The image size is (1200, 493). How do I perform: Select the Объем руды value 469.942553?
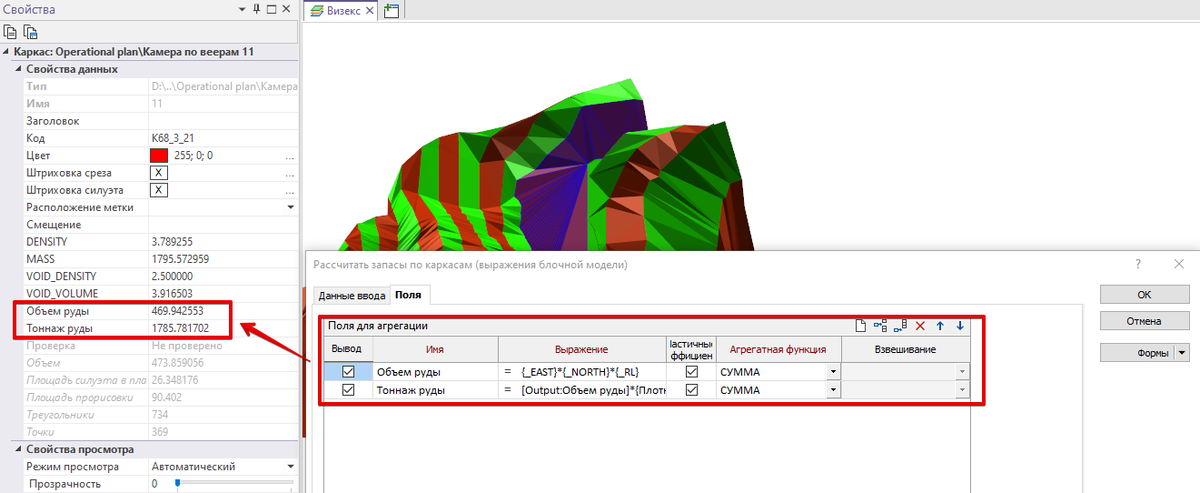[x=178, y=311]
